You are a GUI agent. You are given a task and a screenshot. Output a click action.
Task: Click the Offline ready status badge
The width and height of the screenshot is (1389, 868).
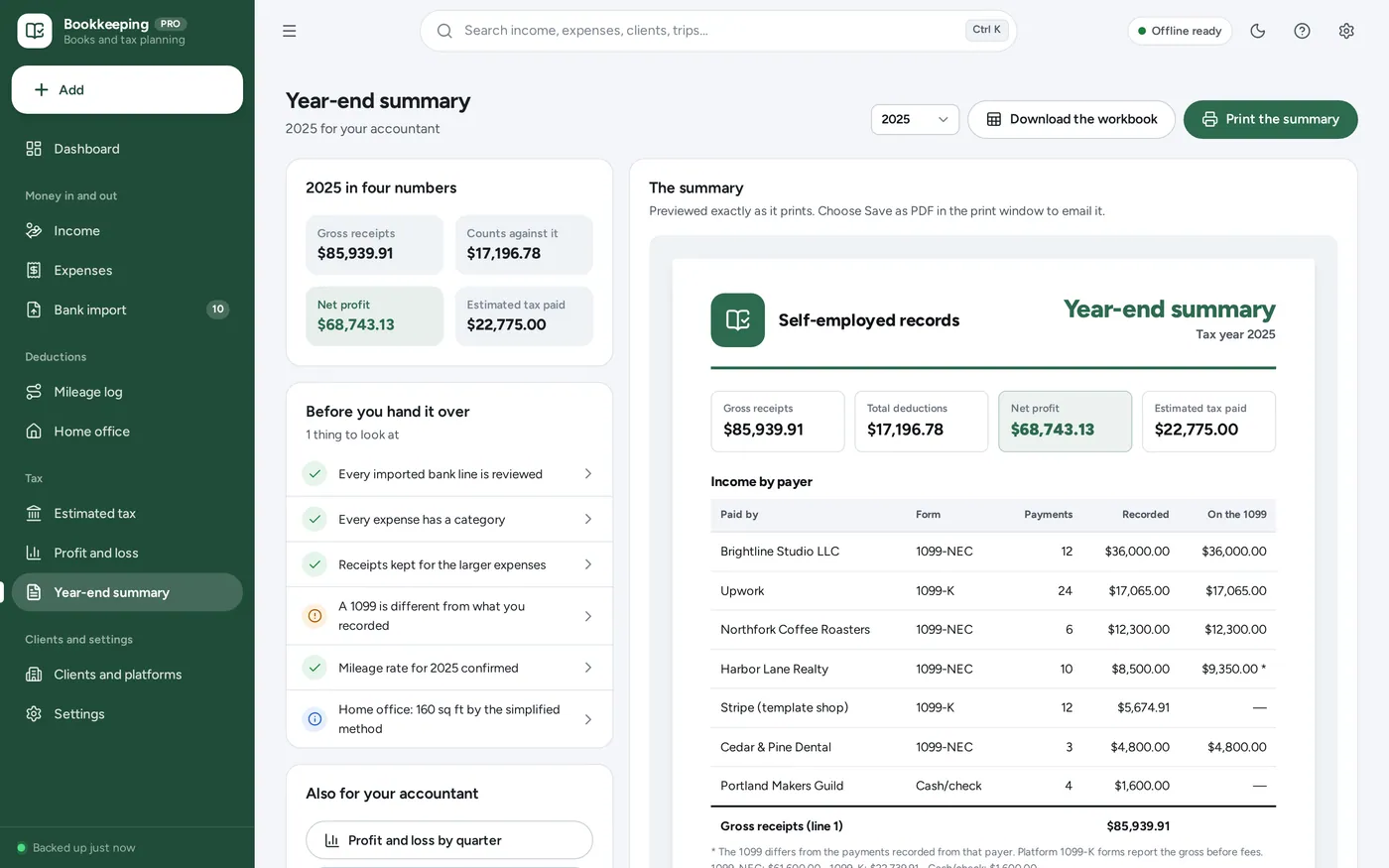1180,31
